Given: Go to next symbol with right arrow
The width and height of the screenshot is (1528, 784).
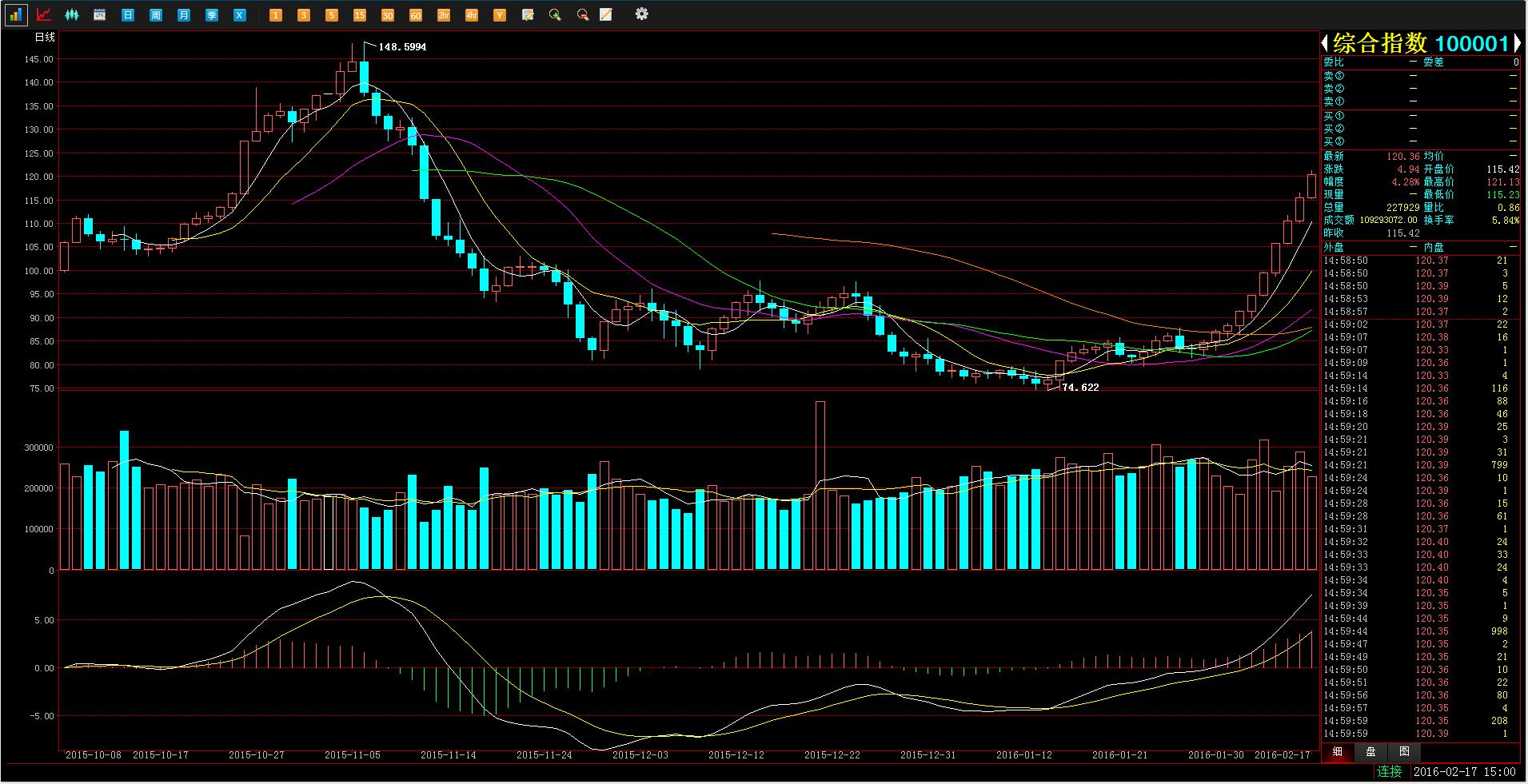Looking at the screenshot, I should (1517, 43).
